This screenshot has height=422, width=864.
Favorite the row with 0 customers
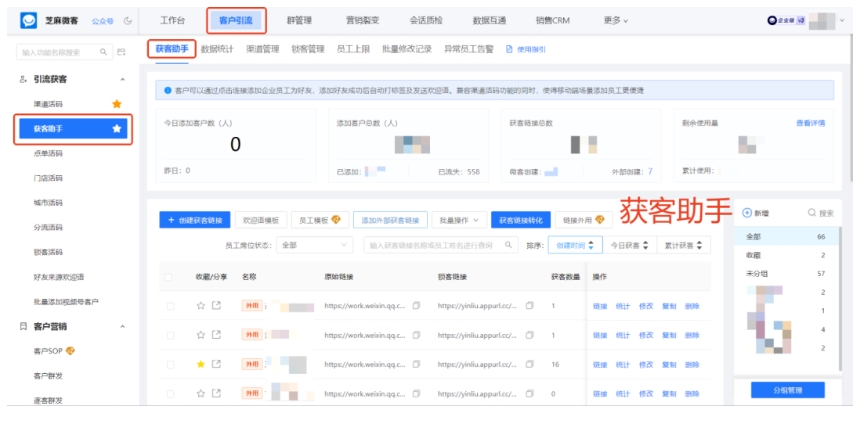coord(201,393)
